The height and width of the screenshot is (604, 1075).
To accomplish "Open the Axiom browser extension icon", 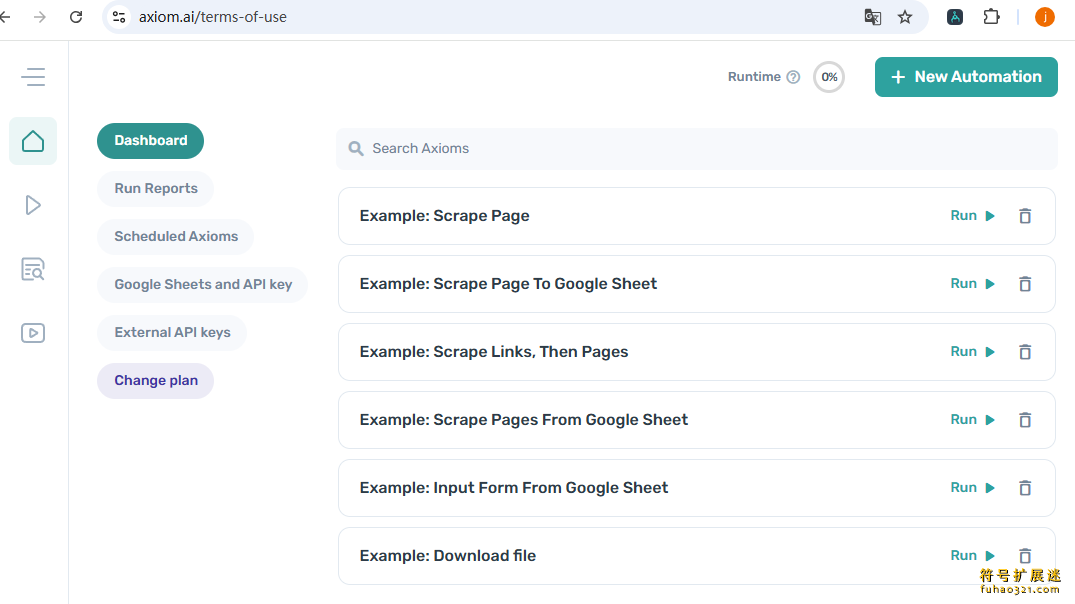I will click(955, 17).
